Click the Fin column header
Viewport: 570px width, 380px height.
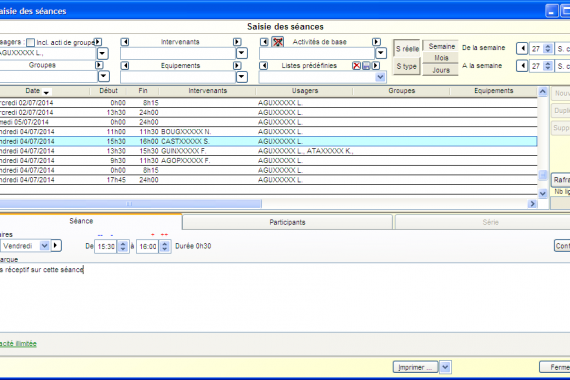[x=143, y=91]
